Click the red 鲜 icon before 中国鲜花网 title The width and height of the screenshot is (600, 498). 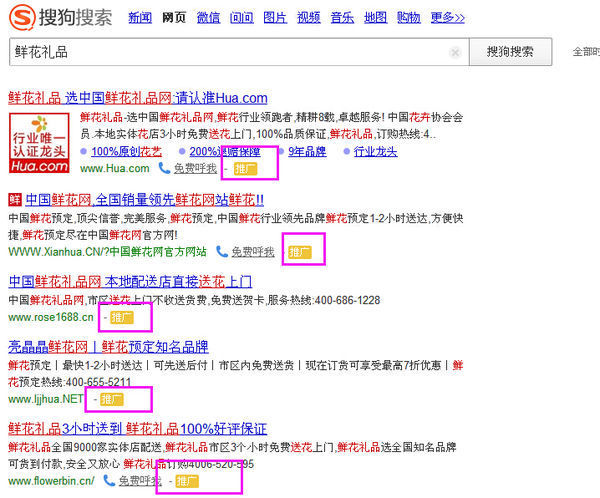point(15,199)
